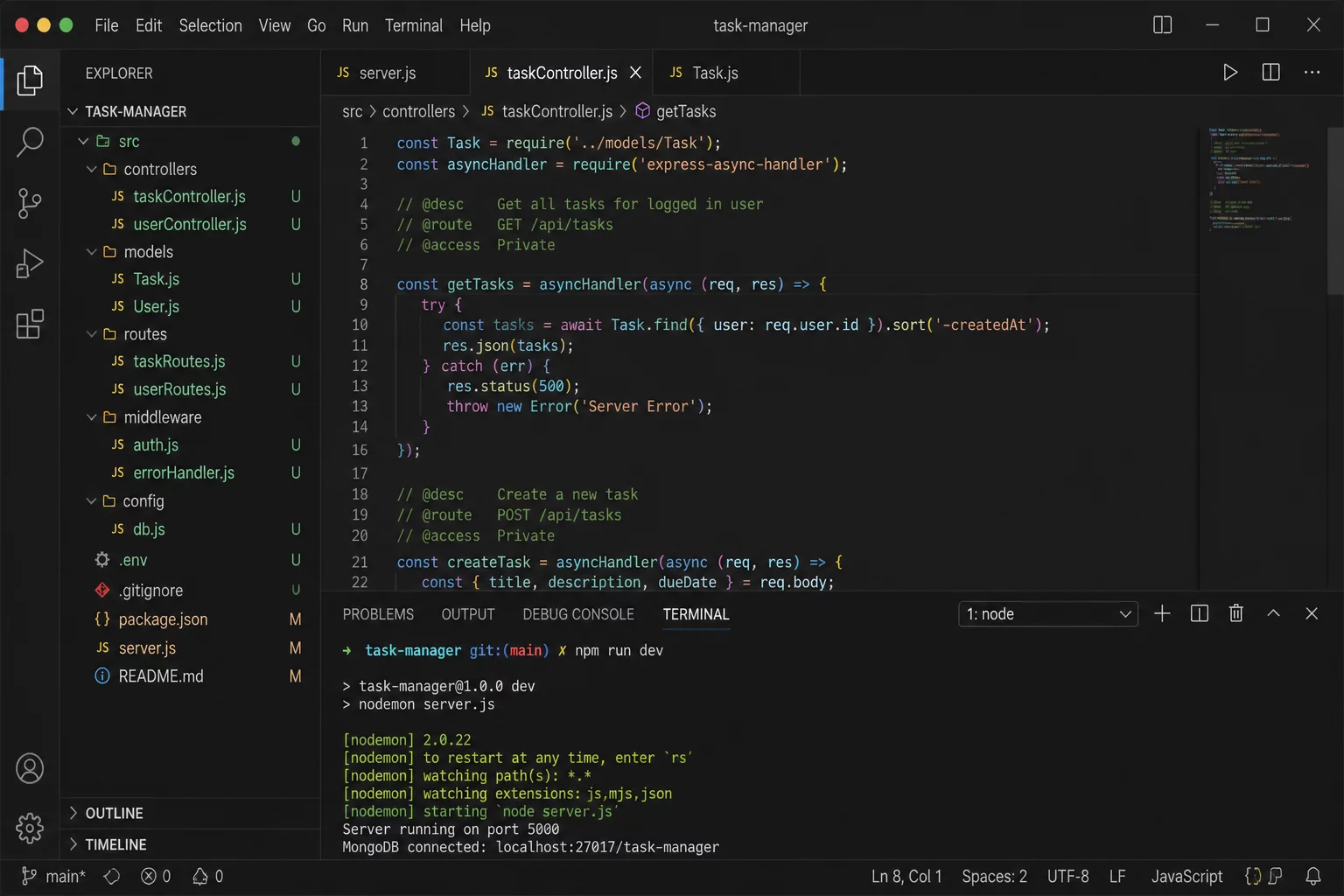Open the Run and Debug view
This screenshot has width=1344, height=896.
30,263
